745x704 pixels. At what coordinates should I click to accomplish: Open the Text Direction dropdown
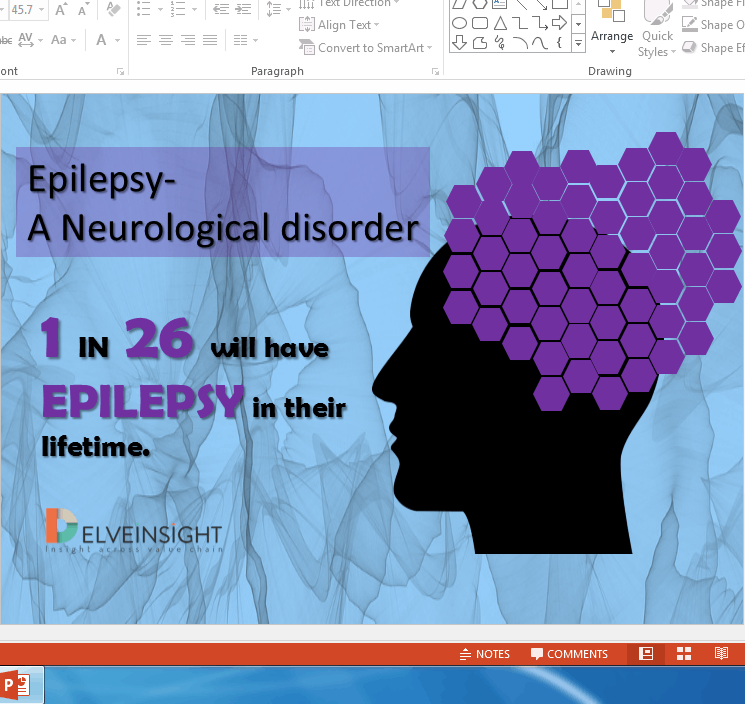click(349, 4)
